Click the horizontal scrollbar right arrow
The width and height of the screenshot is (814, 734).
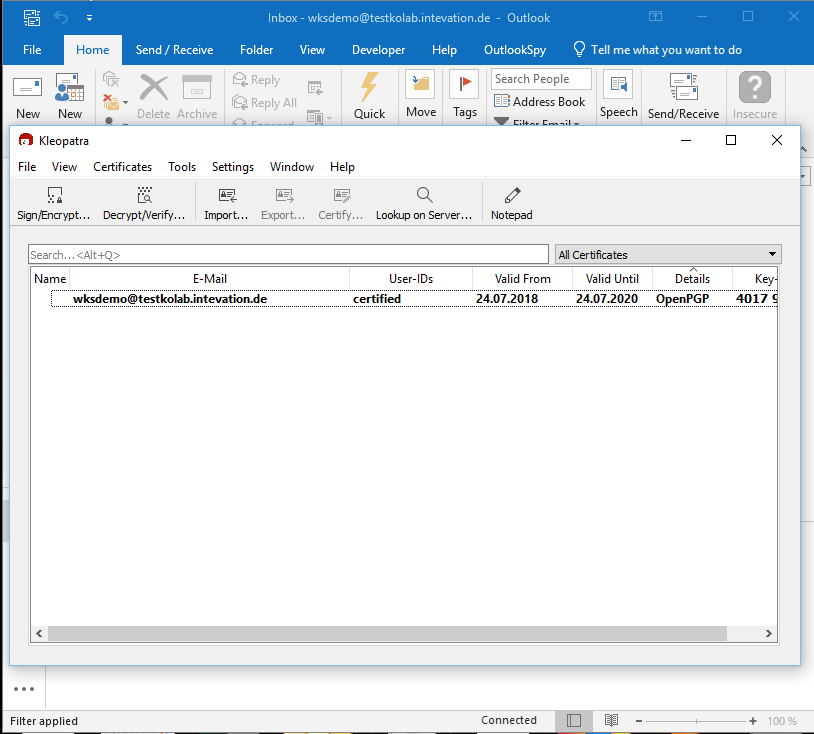pyautogui.click(x=769, y=633)
